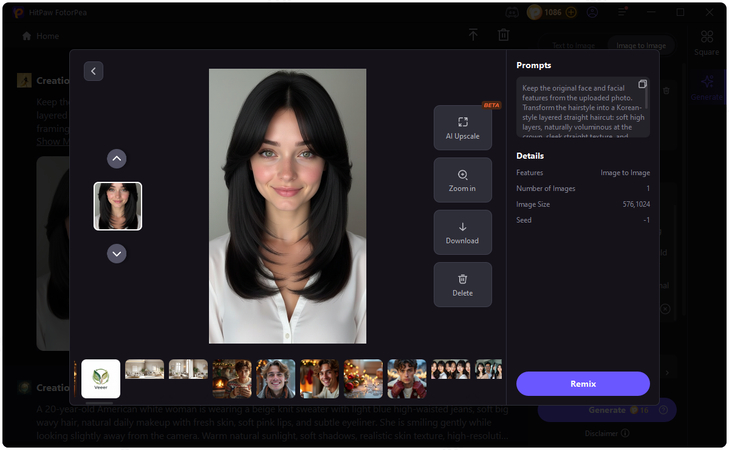Open the AI Upscale tool
This screenshot has width=729, height=450.
(x=462, y=127)
